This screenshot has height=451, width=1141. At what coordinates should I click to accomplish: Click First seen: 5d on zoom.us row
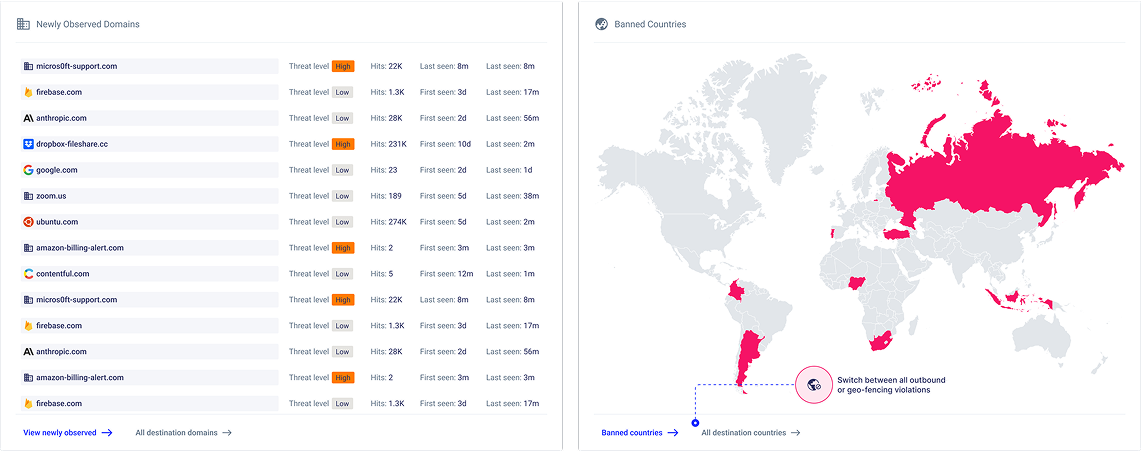point(443,196)
